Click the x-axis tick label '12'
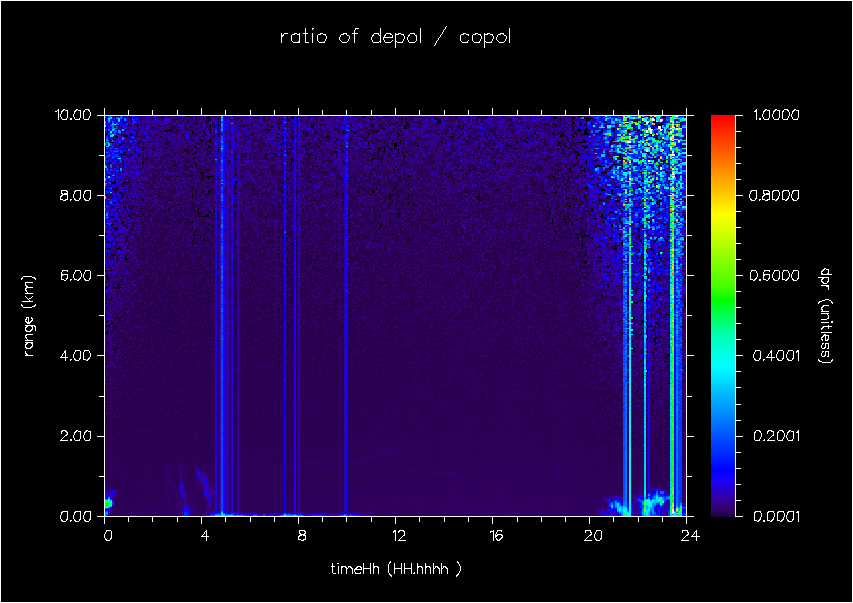Screen dimensions: 853x603 click(399, 536)
